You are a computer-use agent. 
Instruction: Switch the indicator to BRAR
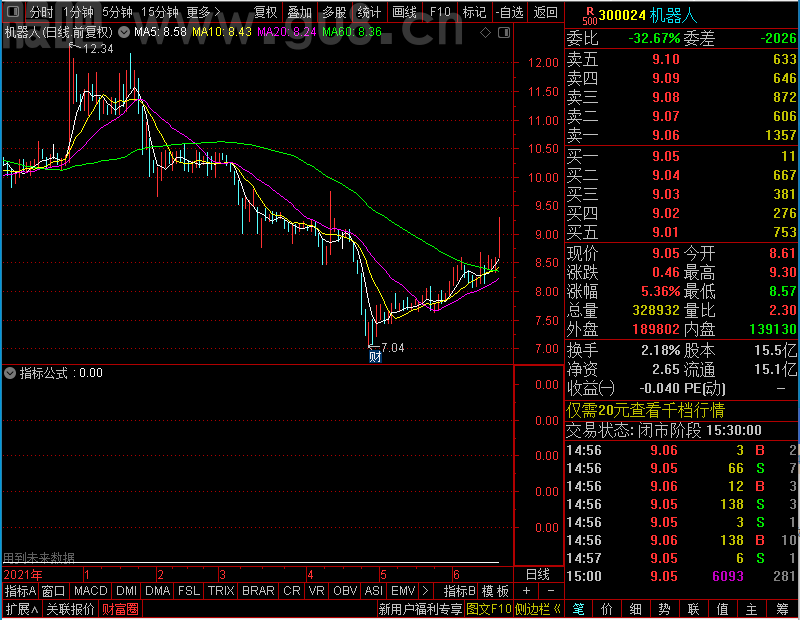258,591
